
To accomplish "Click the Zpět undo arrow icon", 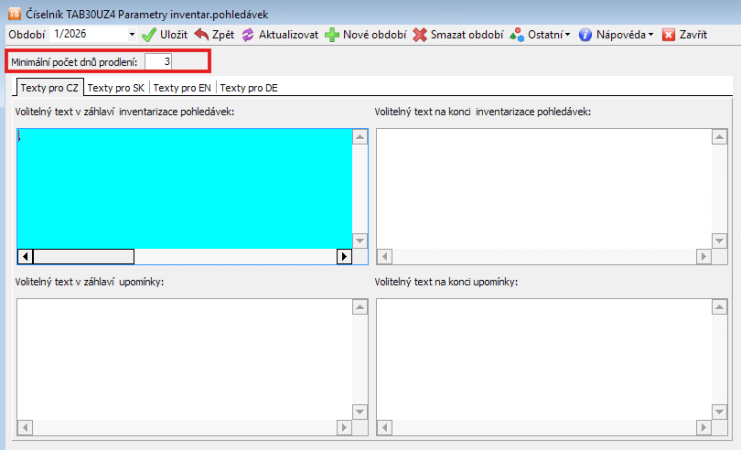I will point(201,35).
